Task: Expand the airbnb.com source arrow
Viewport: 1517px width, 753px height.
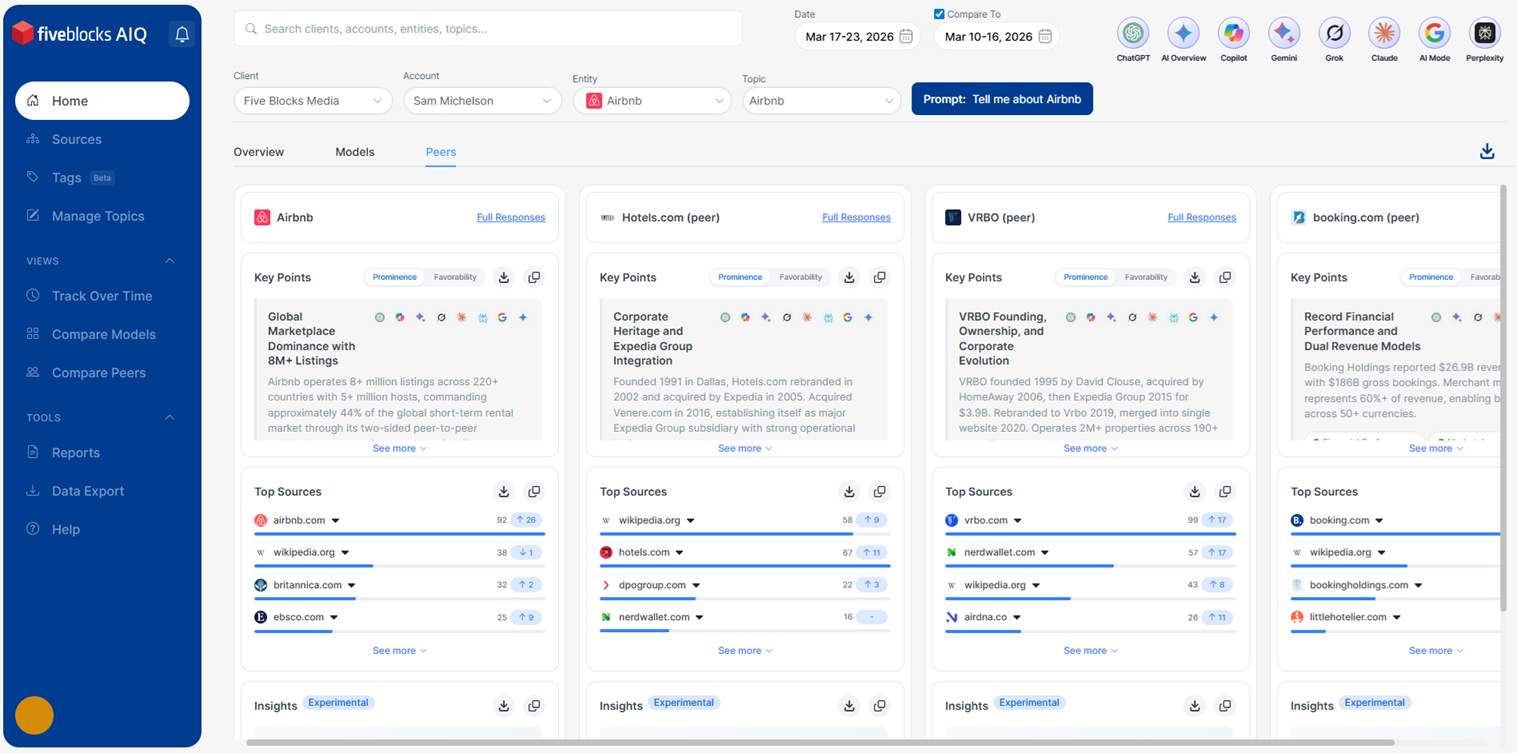Action: (x=336, y=521)
